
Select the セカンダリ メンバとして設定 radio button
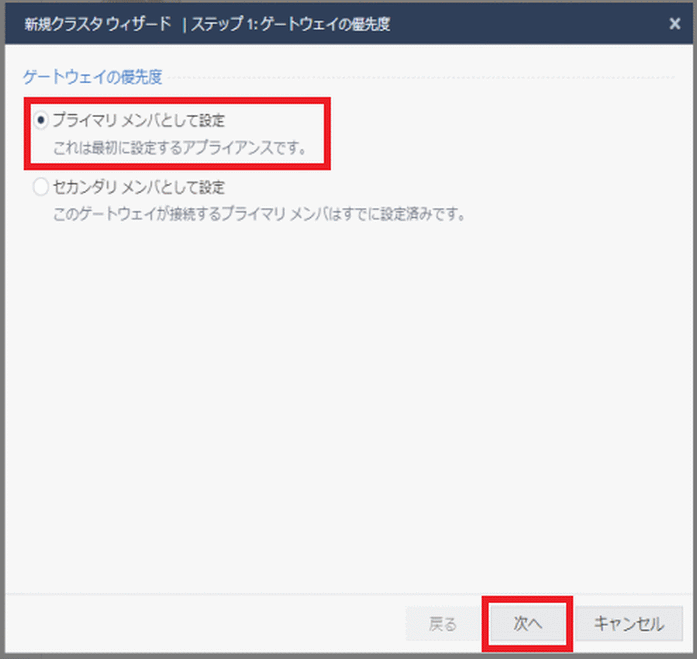[41, 187]
